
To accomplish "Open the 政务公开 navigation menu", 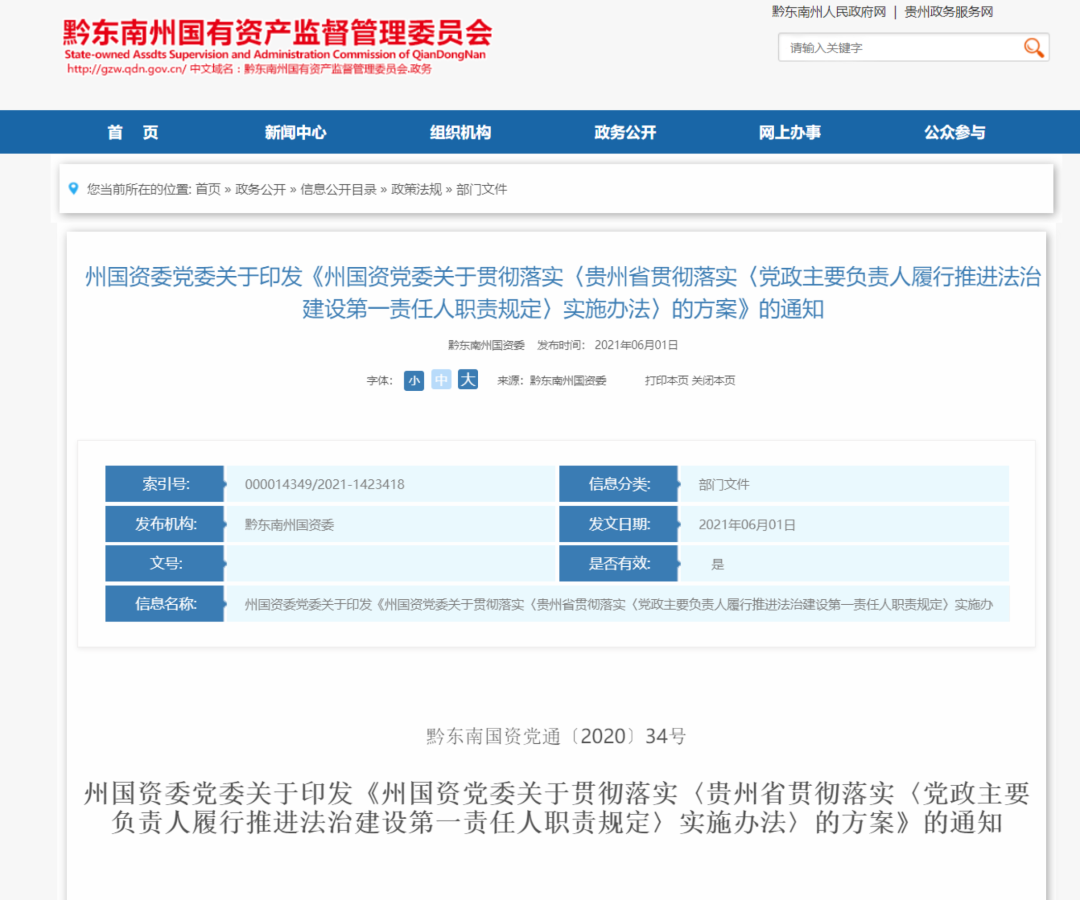I will (625, 132).
